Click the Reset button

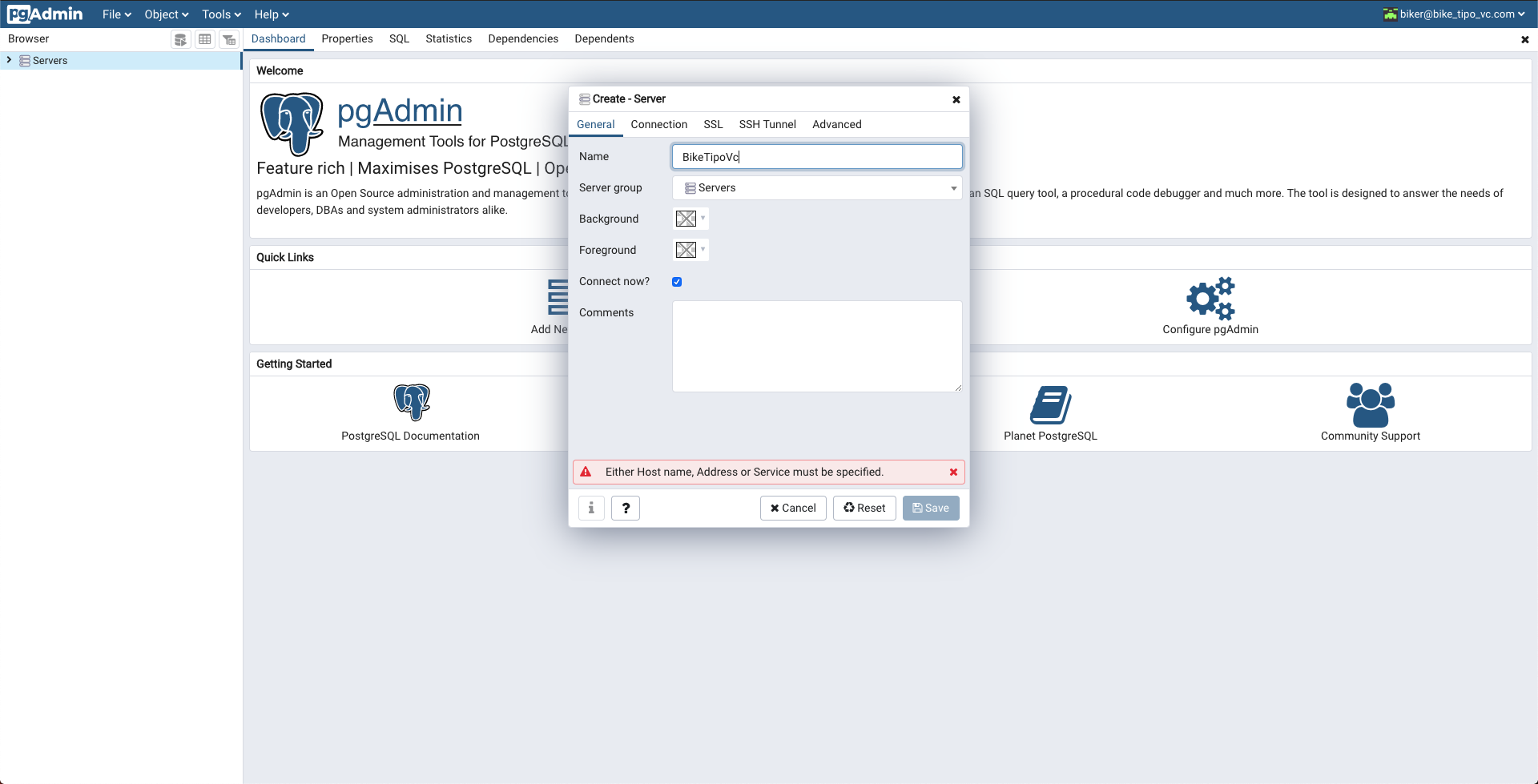[864, 508]
